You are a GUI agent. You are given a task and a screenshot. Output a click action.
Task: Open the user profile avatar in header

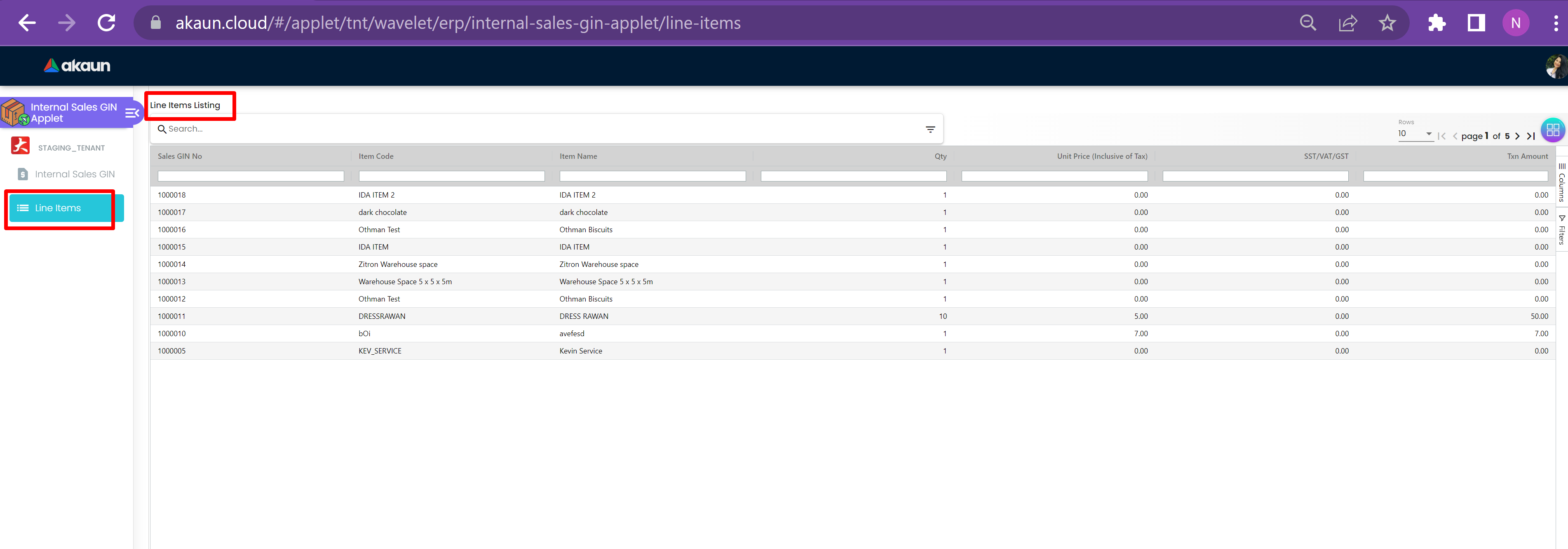tap(1556, 66)
